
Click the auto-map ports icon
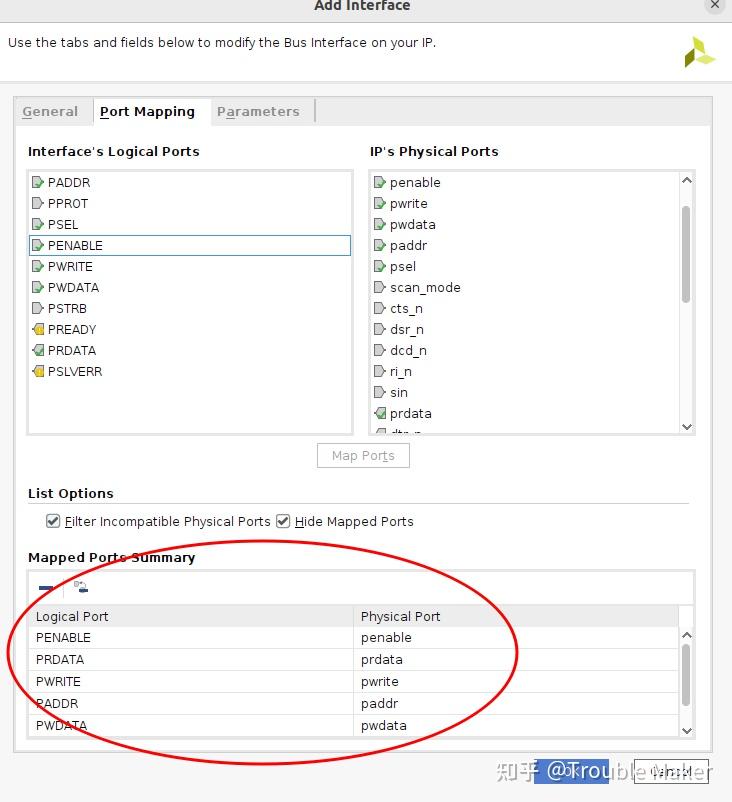tap(81, 587)
